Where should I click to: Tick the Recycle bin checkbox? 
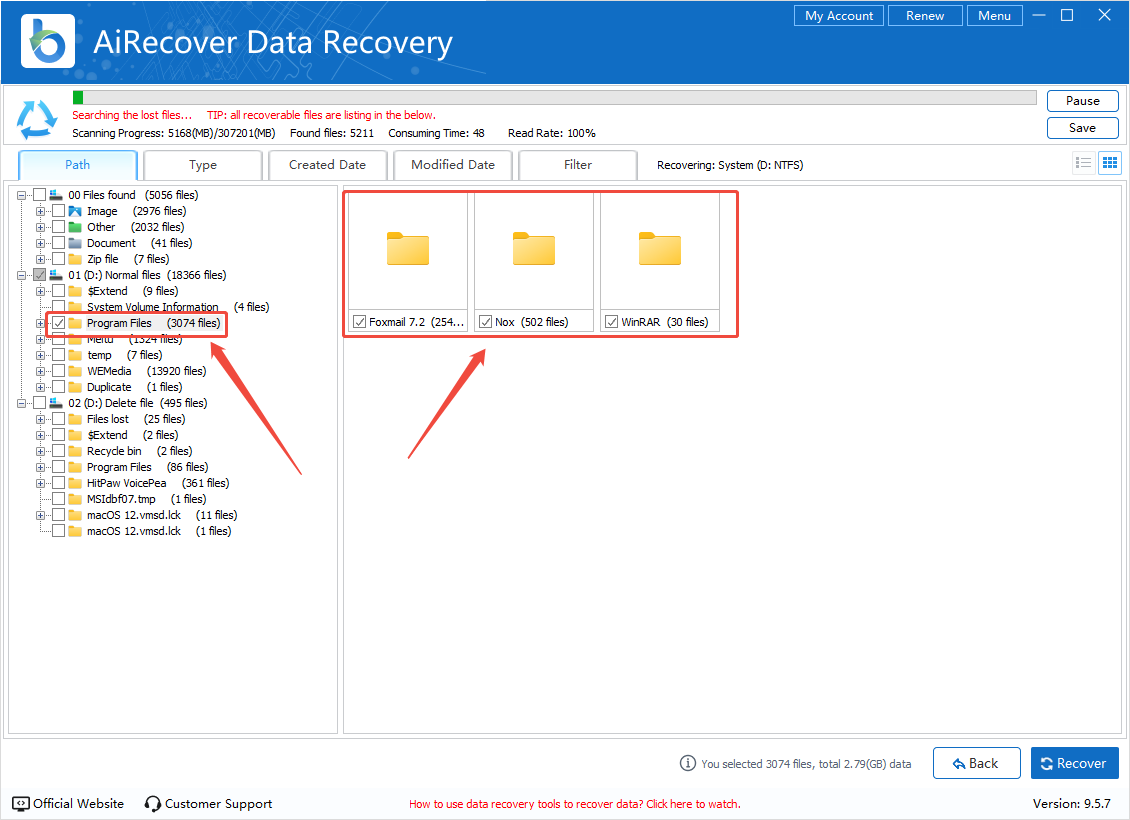point(59,451)
